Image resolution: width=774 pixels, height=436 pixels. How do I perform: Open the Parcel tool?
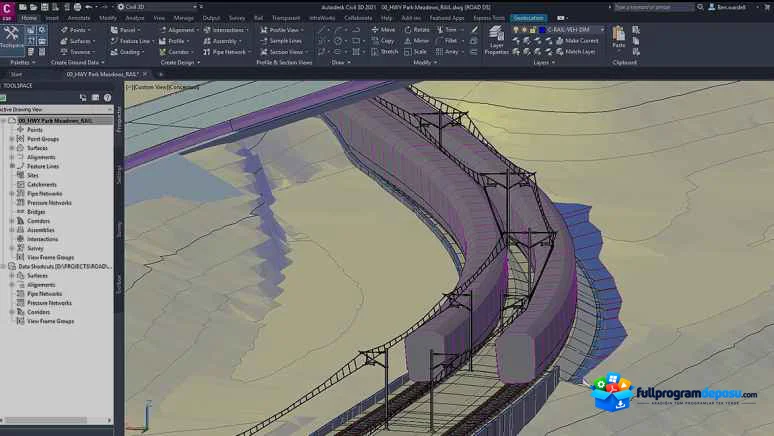(x=125, y=30)
